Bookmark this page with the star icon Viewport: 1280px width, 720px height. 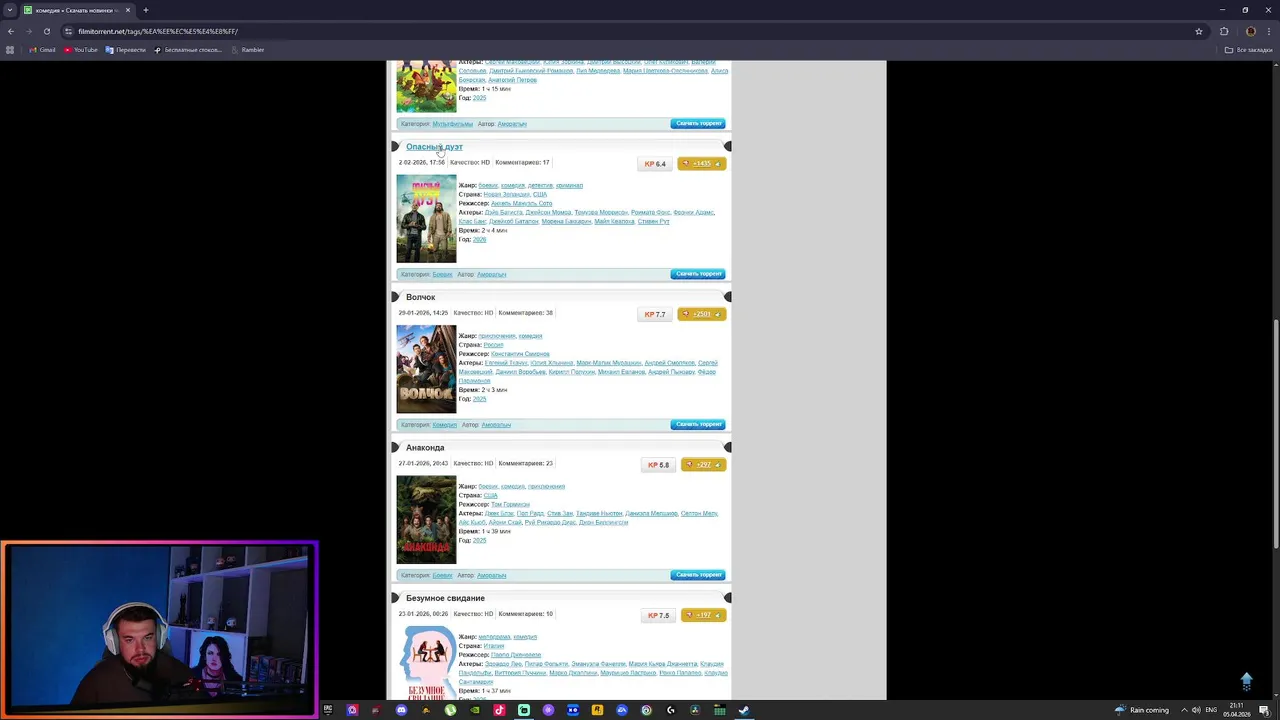click(x=1198, y=31)
